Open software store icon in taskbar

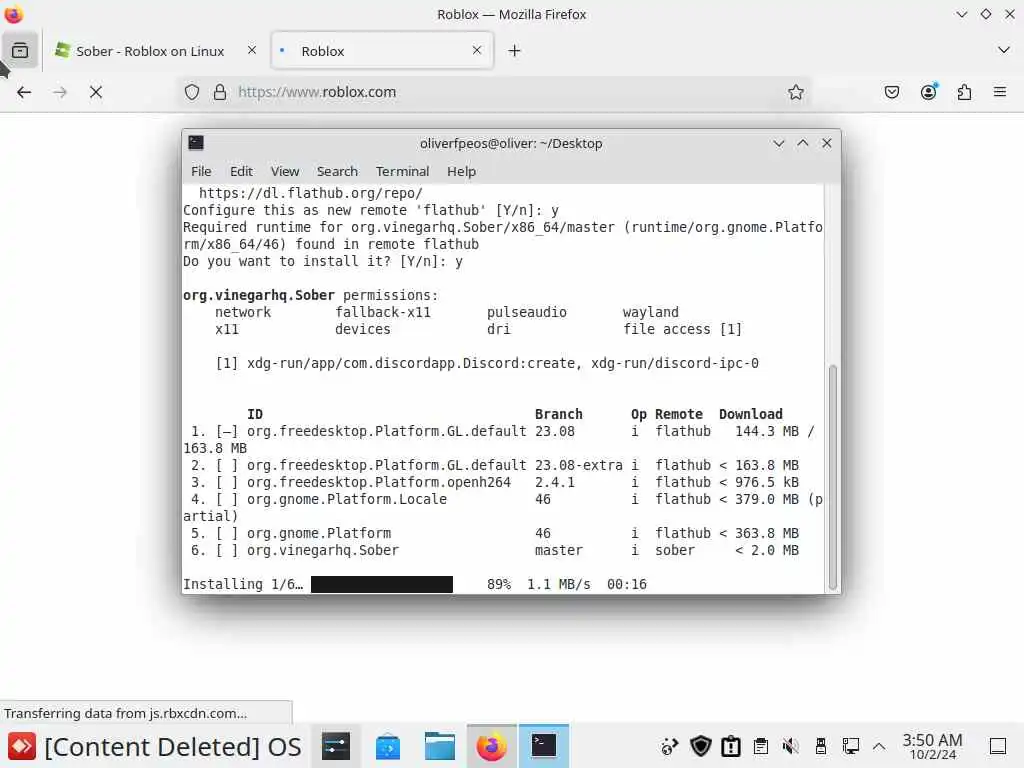(x=388, y=746)
